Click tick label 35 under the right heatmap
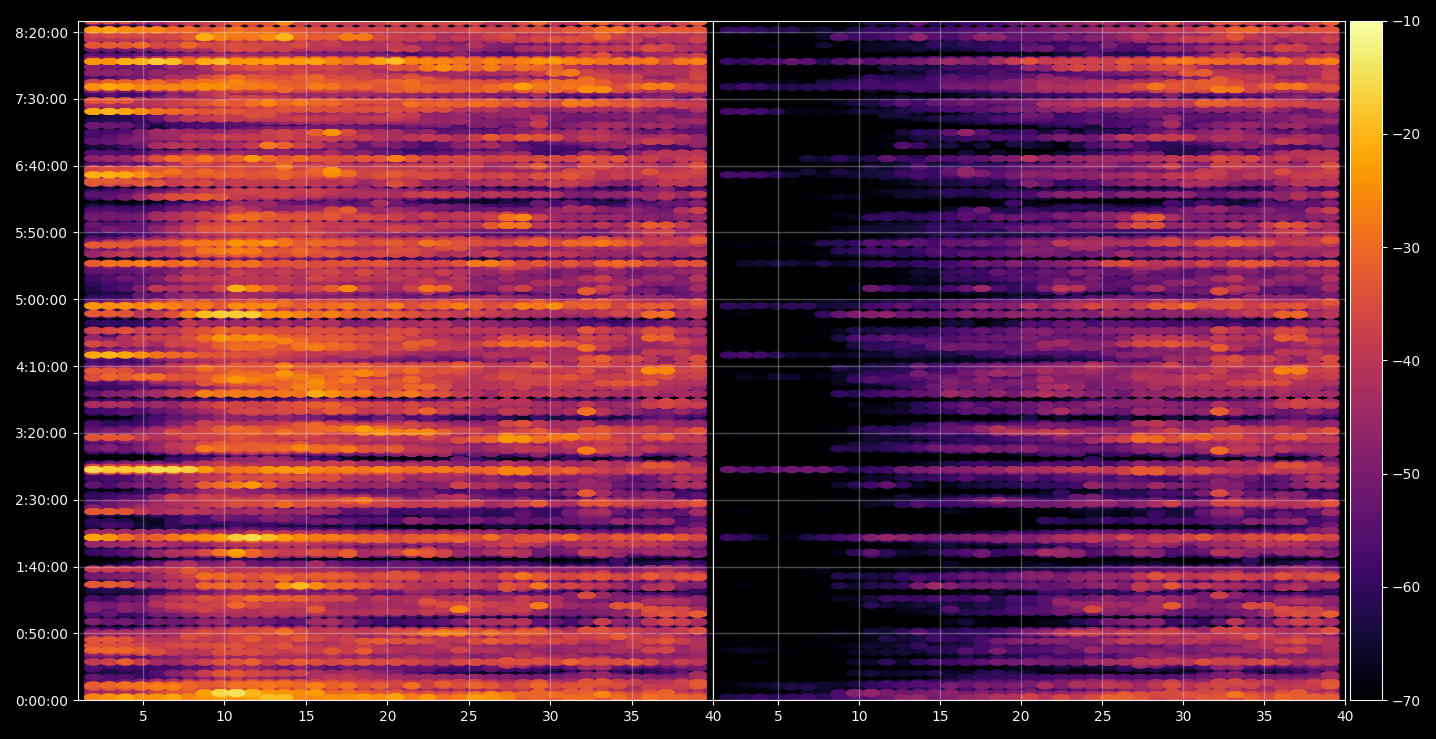1436x739 pixels. click(1264, 716)
